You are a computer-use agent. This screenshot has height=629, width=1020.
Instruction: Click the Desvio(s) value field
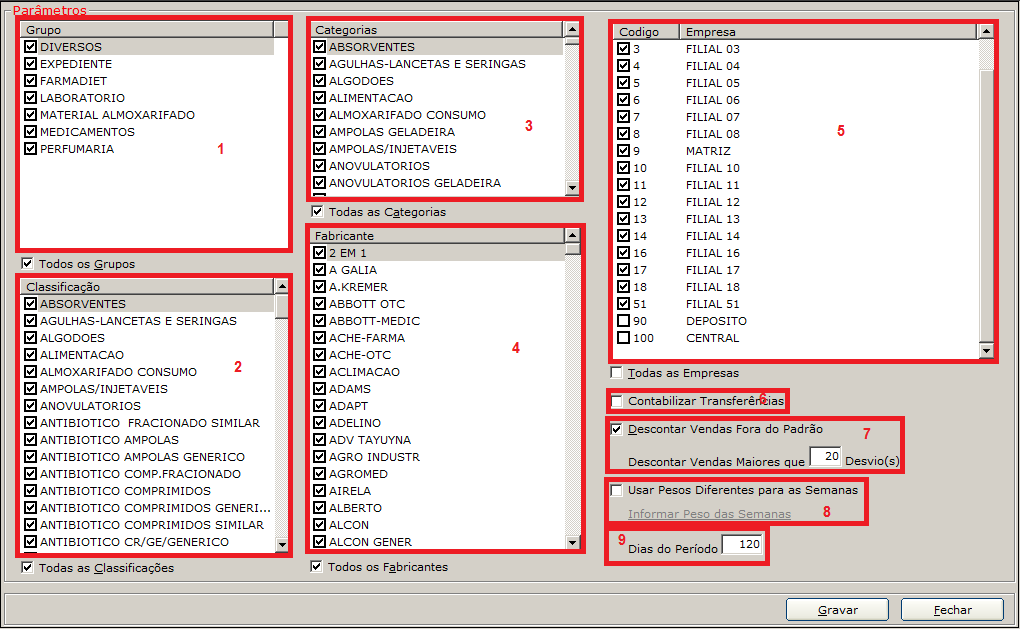click(824, 456)
